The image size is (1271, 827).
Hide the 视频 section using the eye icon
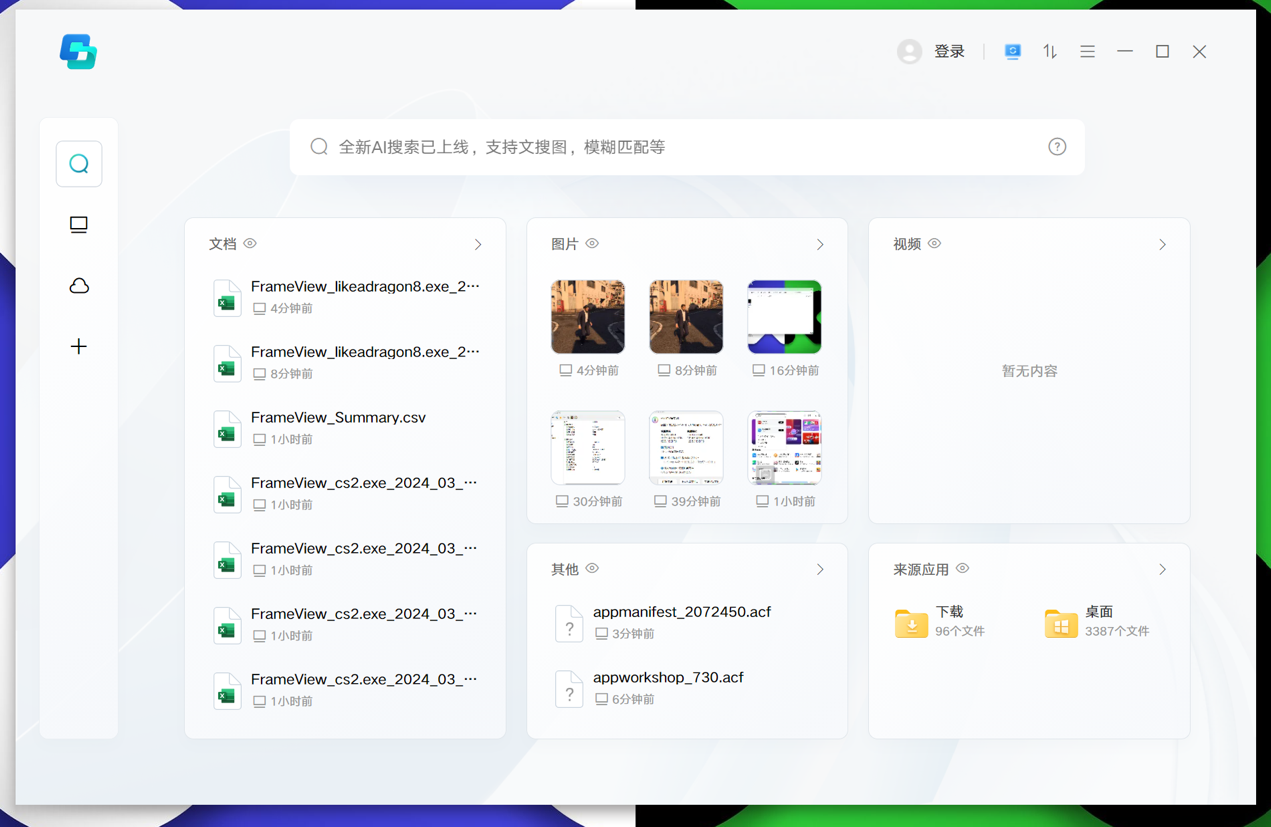point(935,244)
